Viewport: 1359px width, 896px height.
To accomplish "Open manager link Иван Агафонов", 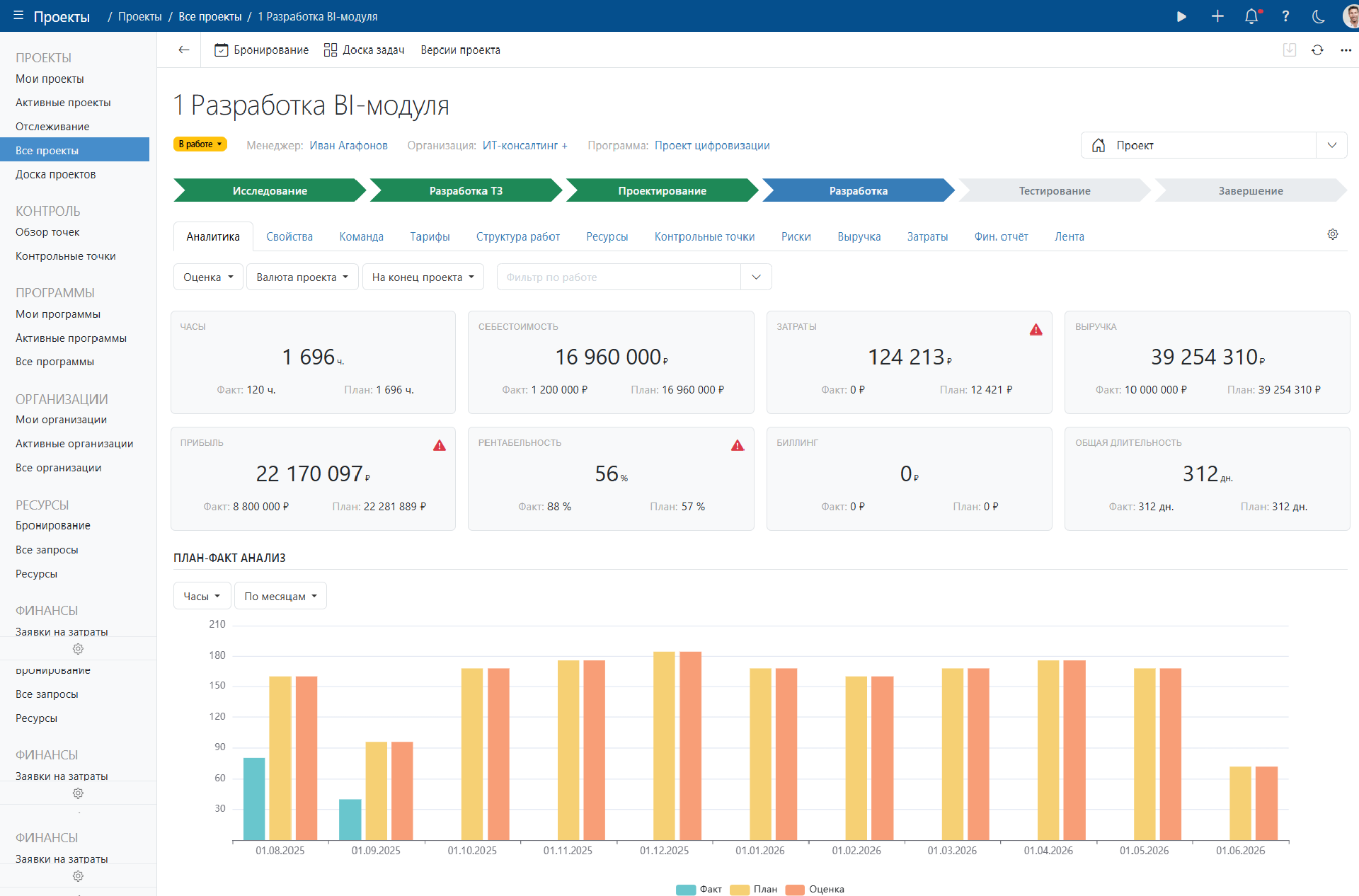I will pyautogui.click(x=348, y=146).
